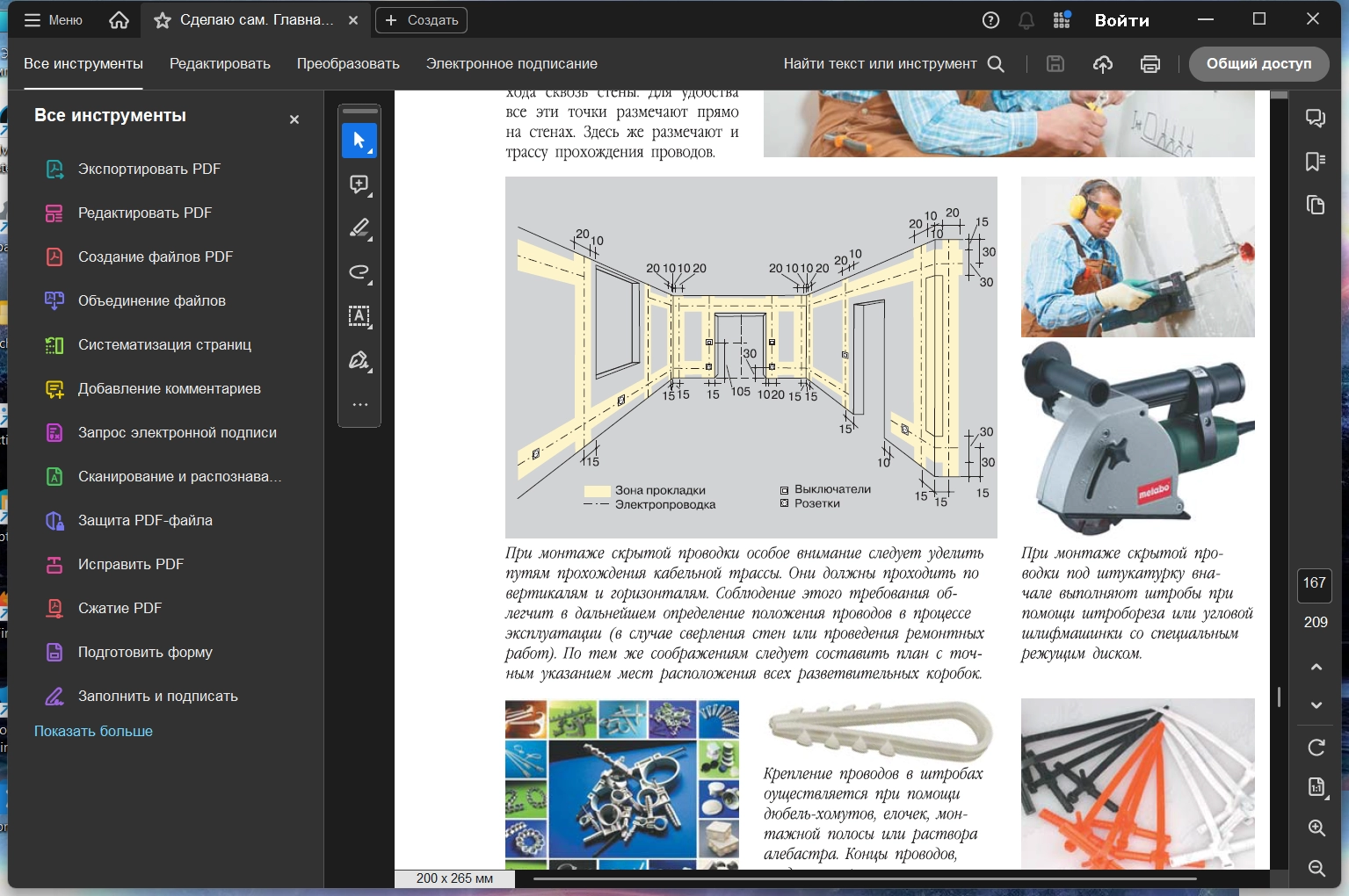
Task: Expand more quick tools via ellipsis
Action: pyautogui.click(x=359, y=405)
